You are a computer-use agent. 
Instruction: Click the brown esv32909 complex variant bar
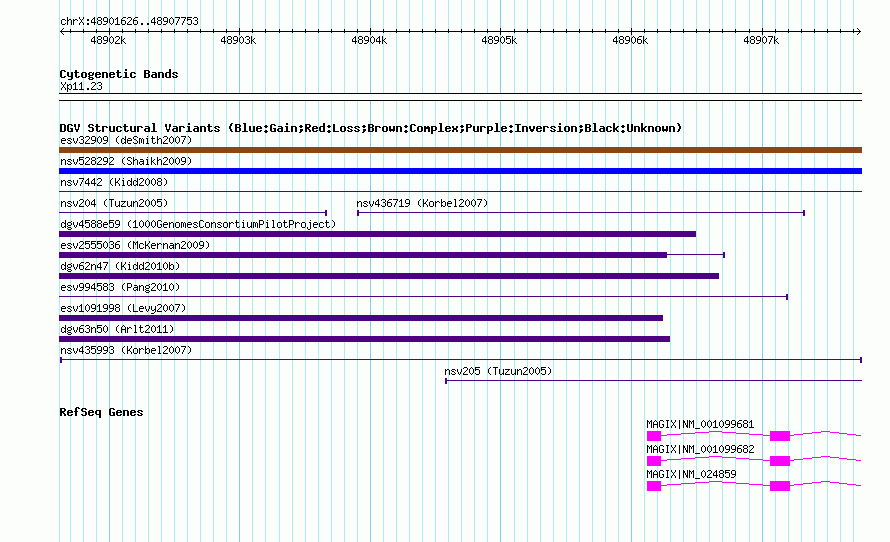460,150
